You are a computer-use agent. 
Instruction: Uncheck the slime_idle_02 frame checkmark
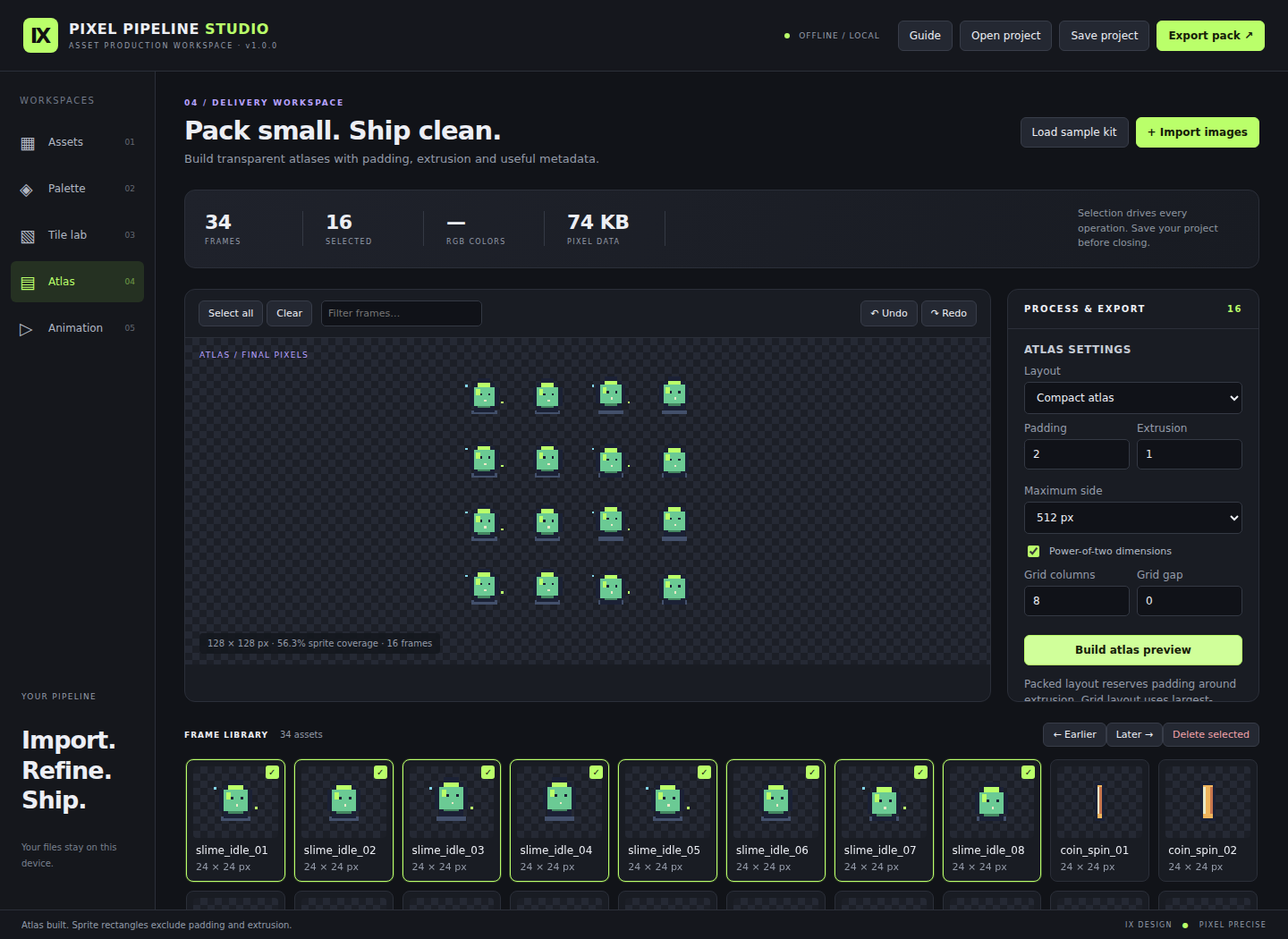pyautogui.click(x=380, y=772)
